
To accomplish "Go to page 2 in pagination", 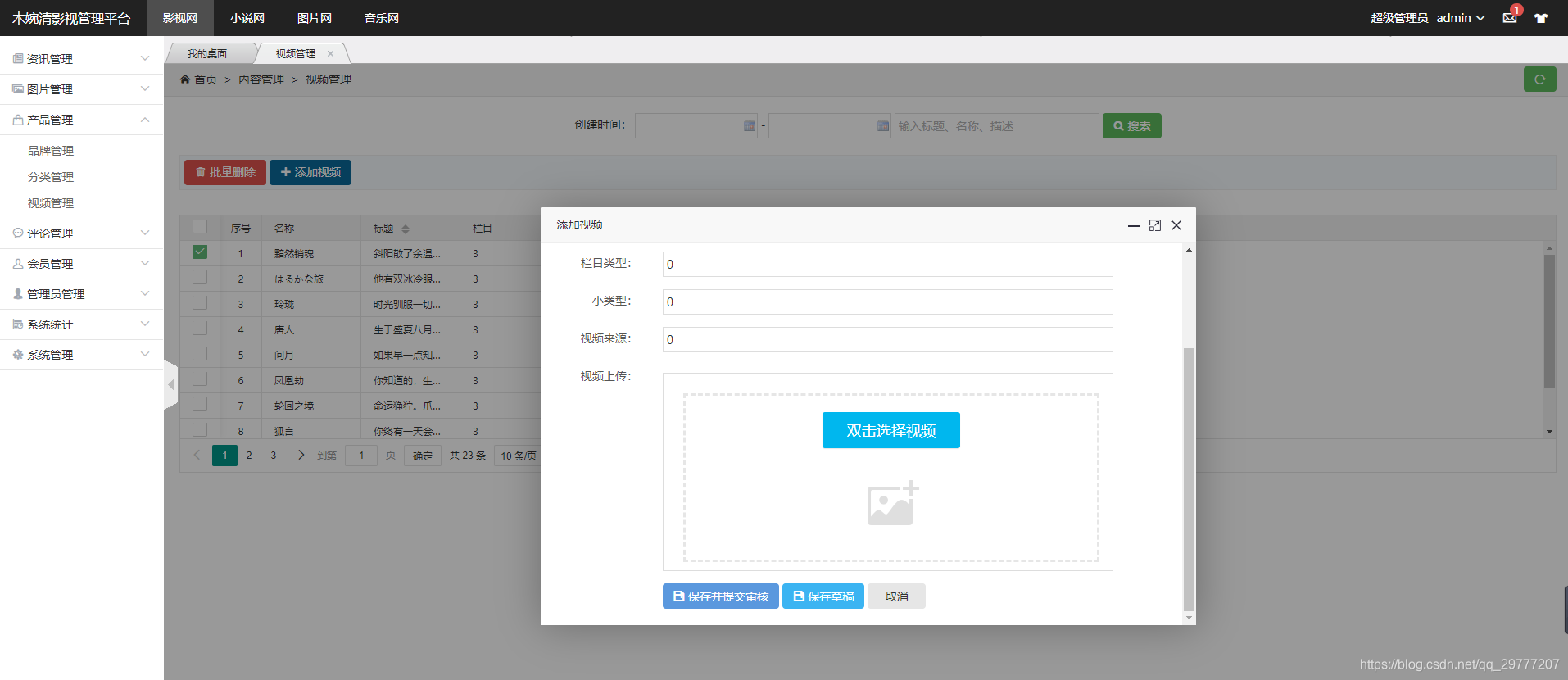I will click(249, 456).
